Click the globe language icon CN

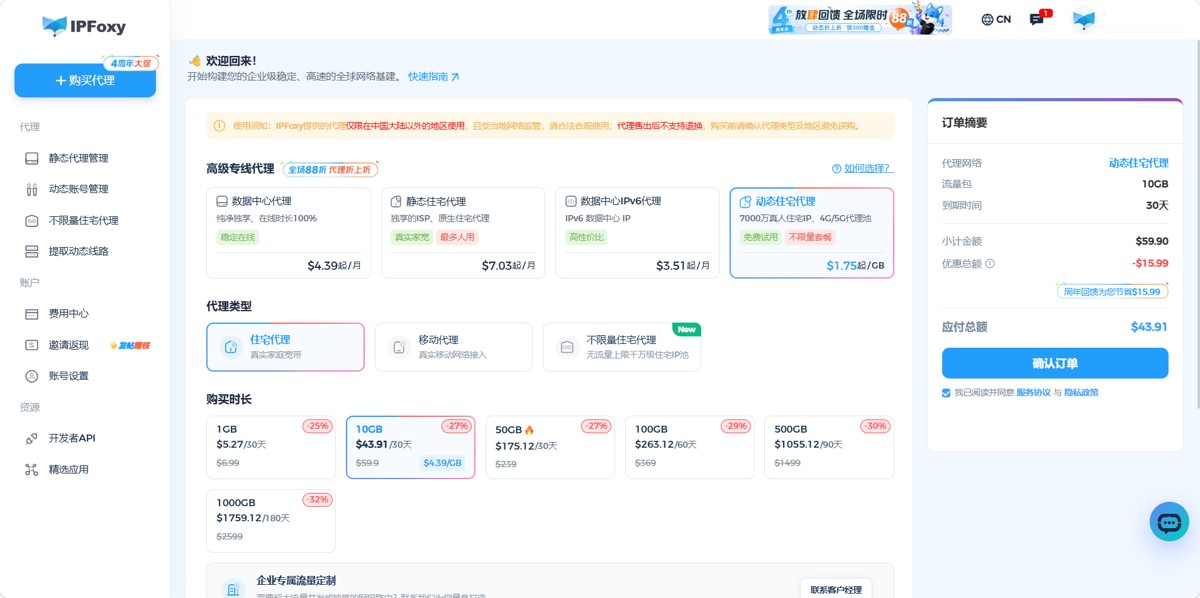[996, 19]
